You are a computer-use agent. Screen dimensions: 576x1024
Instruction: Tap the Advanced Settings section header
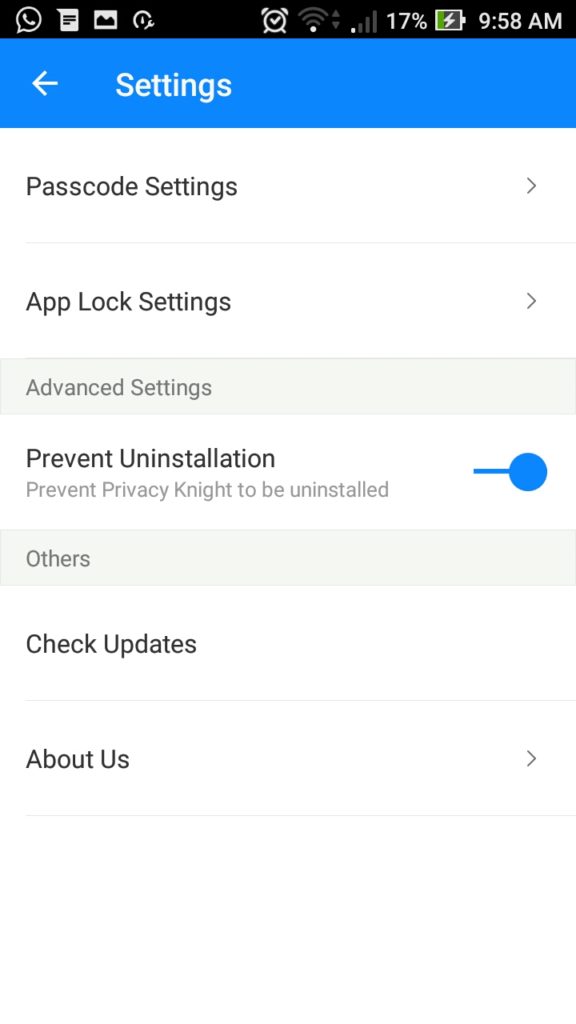pyautogui.click(x=288, y=387)
